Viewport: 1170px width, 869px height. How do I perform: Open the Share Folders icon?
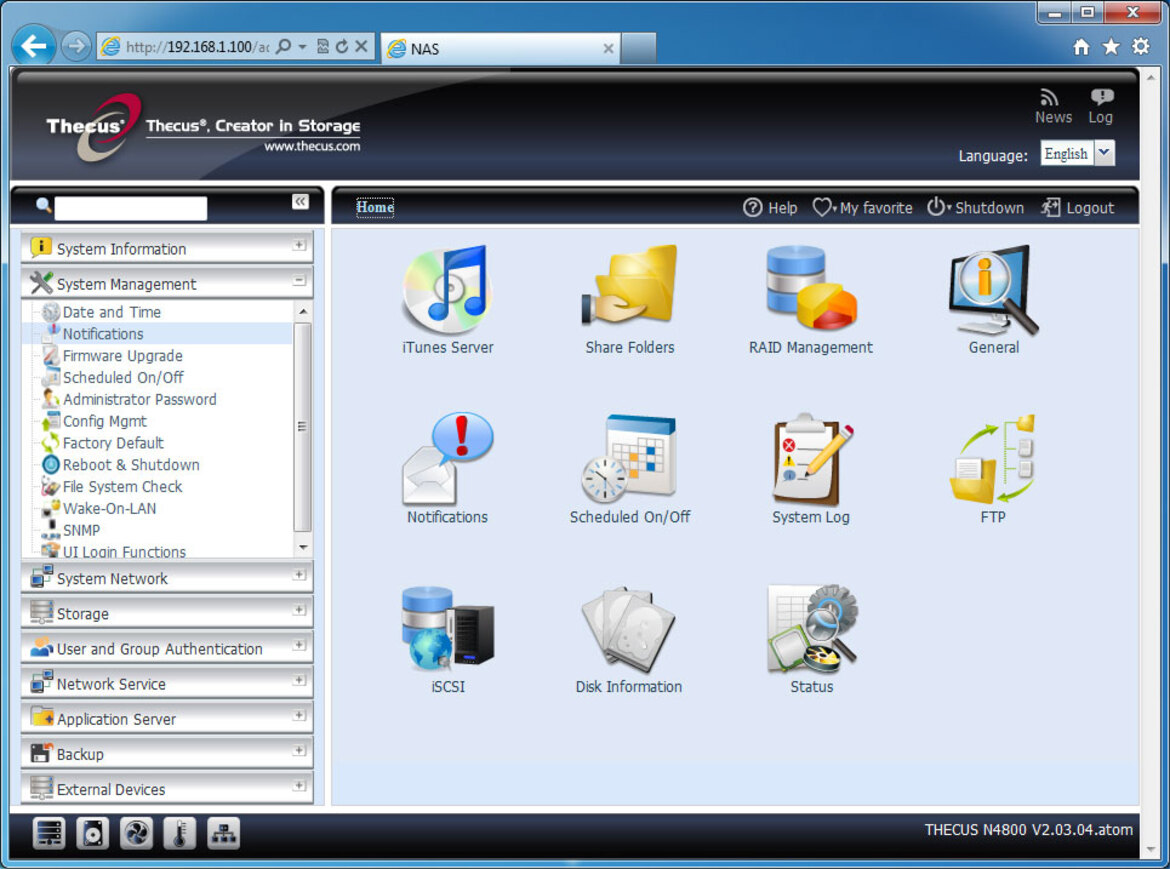[629, 284]
